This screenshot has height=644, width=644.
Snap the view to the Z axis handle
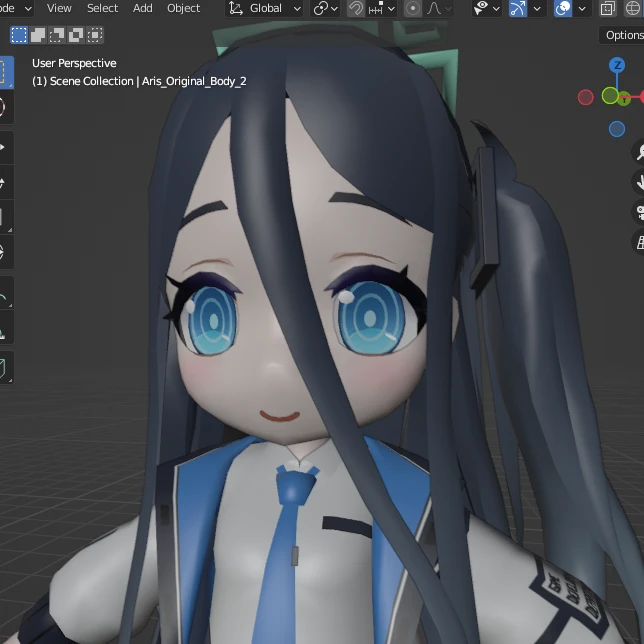[617, 65]
